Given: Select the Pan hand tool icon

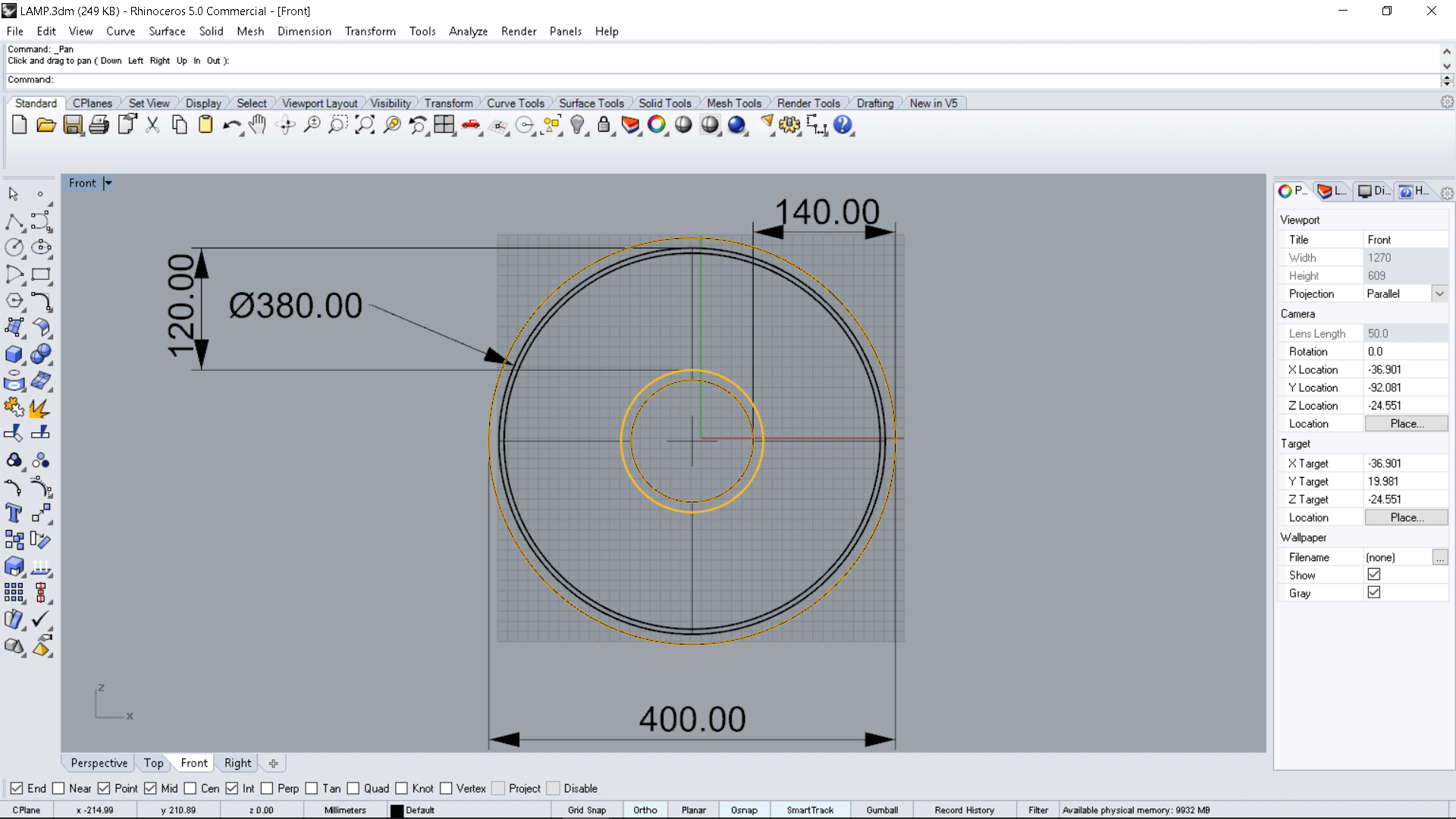Looking at the screenshot, I should tap(258, 125).
